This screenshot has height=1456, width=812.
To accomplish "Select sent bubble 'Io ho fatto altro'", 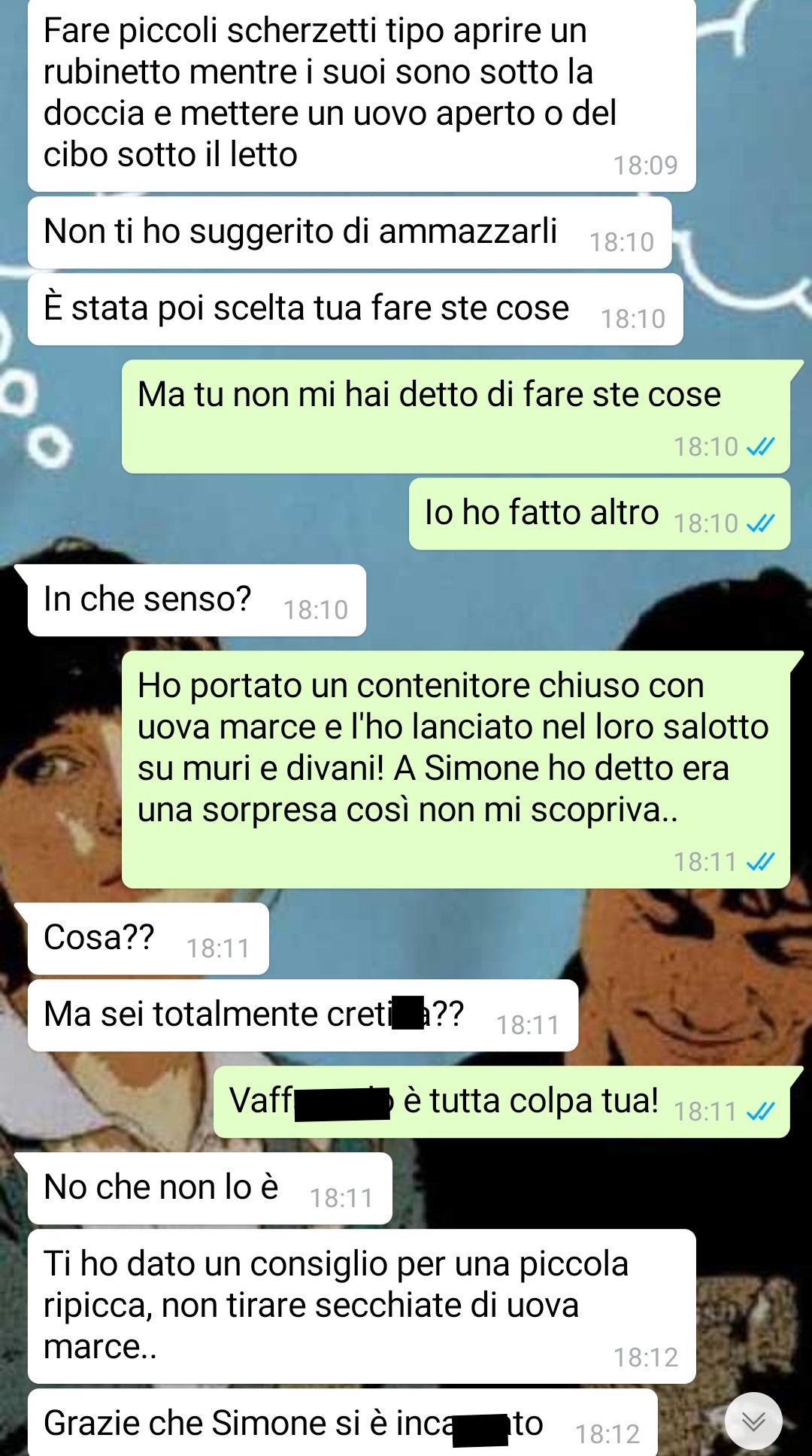I will pos(599,514).
